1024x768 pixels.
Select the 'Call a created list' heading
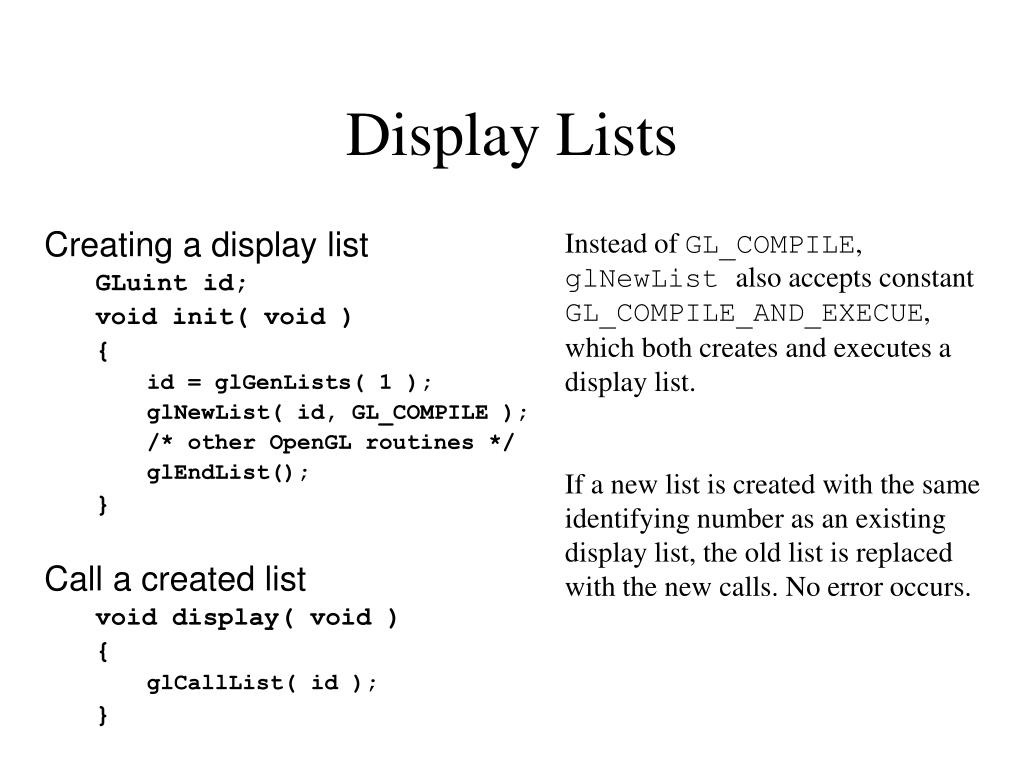point(175,579)
